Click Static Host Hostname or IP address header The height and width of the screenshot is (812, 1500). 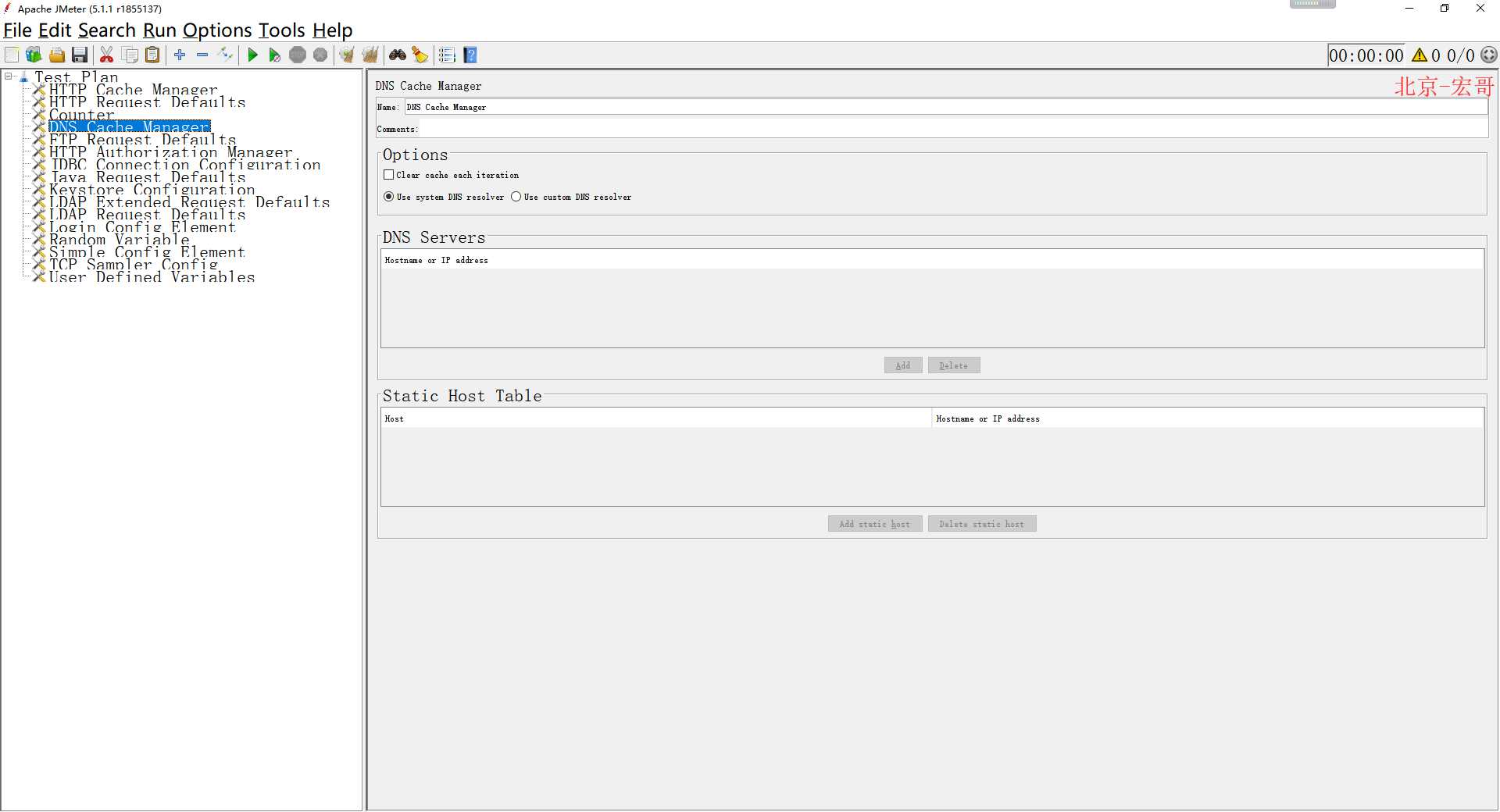point(1208,418)
